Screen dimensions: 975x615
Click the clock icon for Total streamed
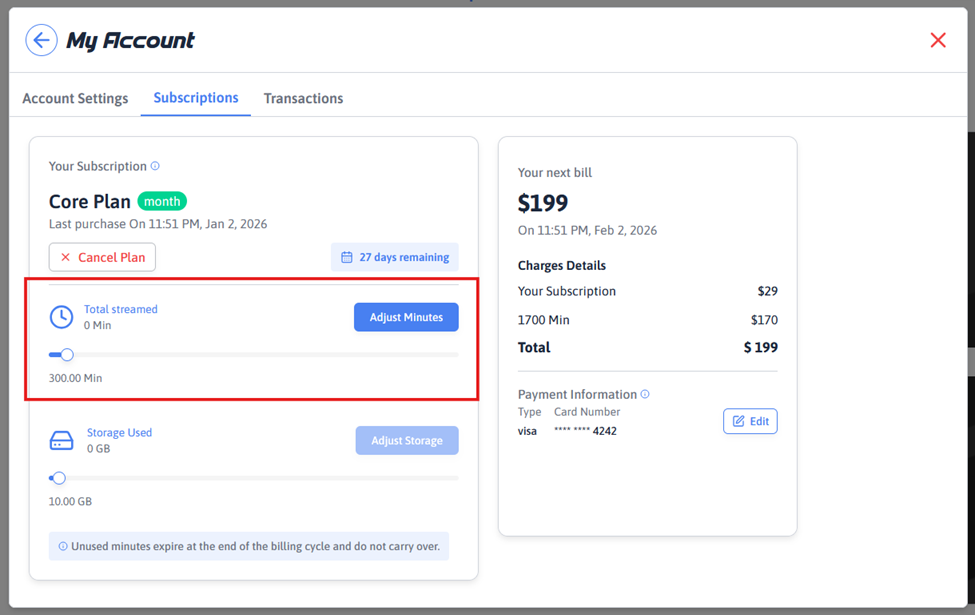click(x=61, y=317)
